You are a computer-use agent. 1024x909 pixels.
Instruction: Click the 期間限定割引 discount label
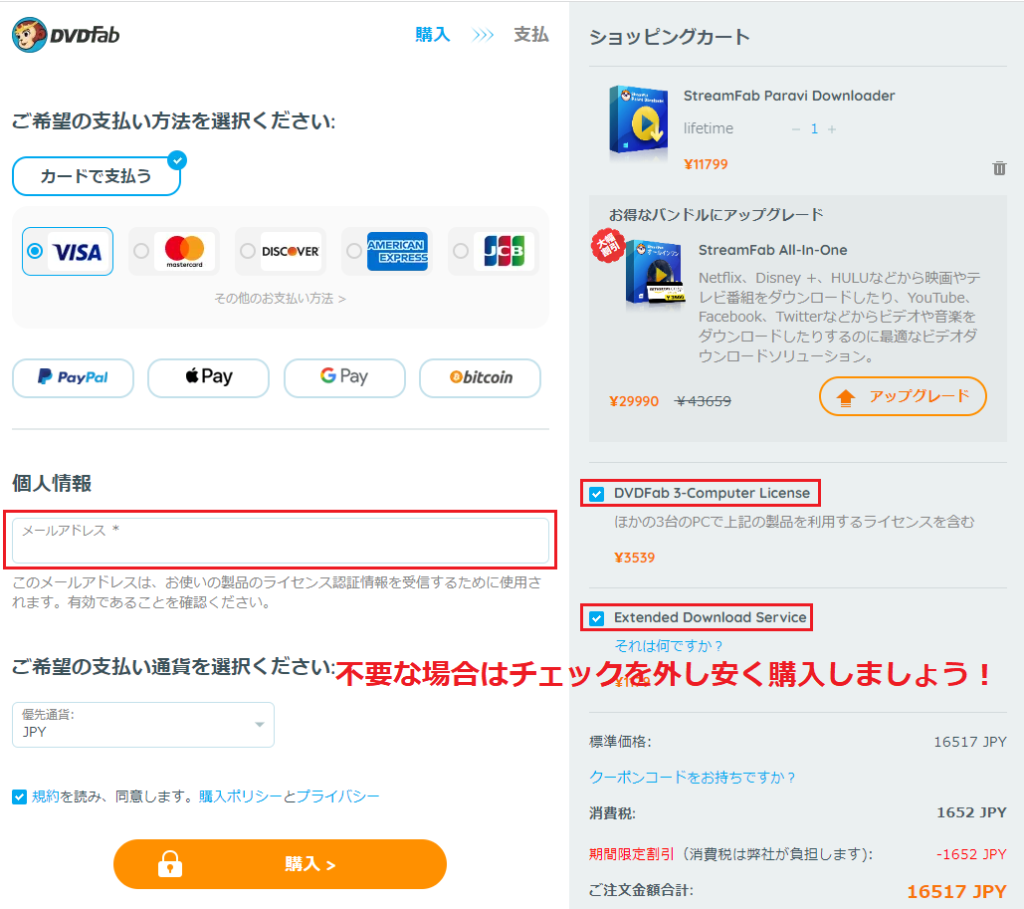coord(631,854)
